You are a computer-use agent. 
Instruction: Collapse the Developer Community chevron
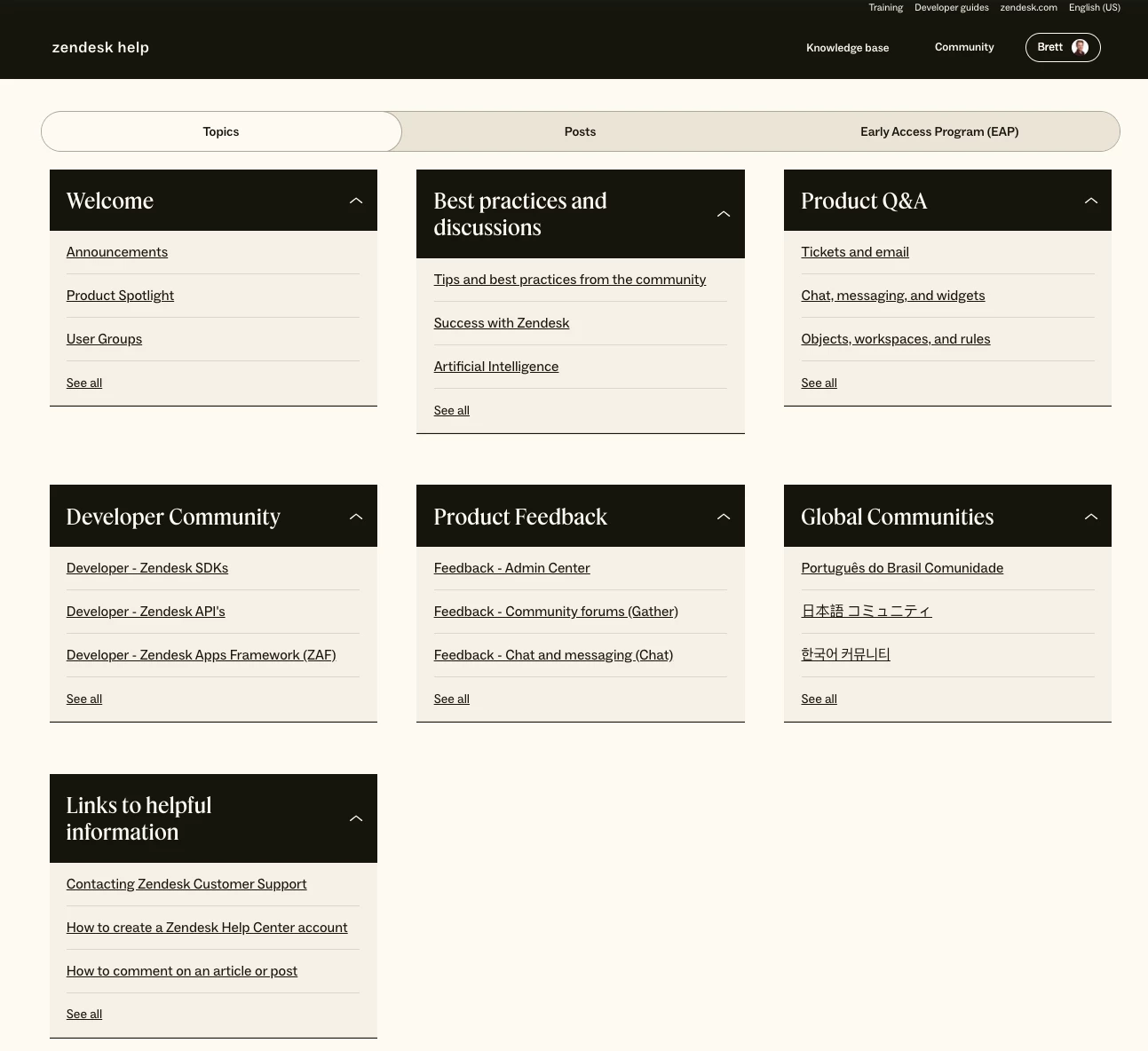[x=356, y=517]
